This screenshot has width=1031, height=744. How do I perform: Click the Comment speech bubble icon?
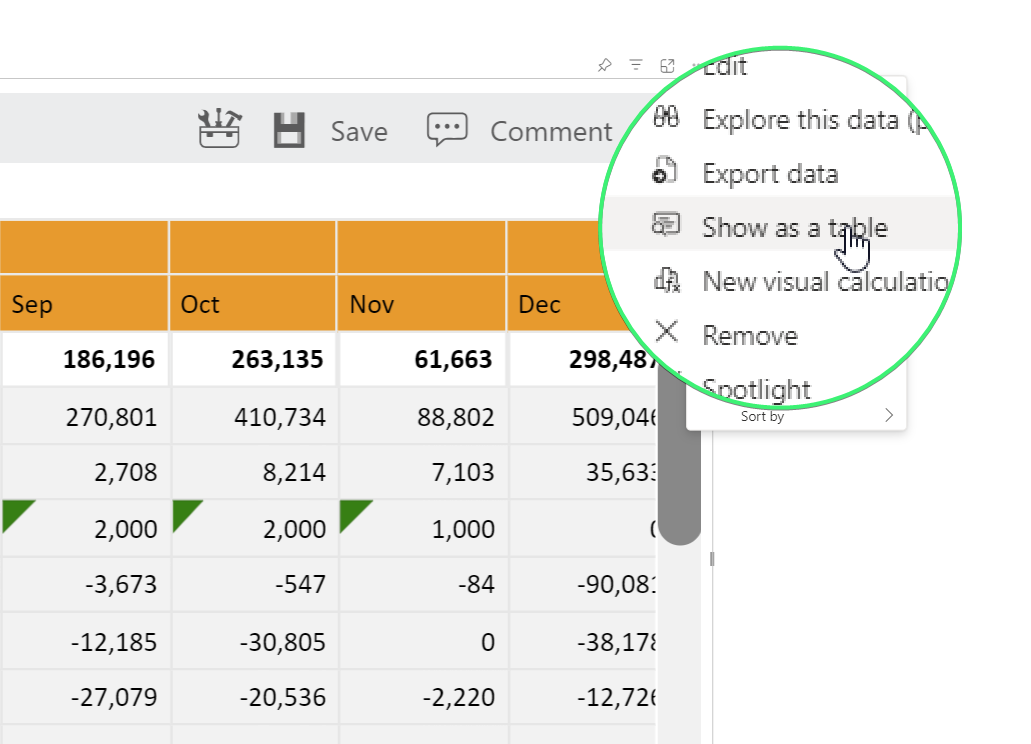coord(447,131)
